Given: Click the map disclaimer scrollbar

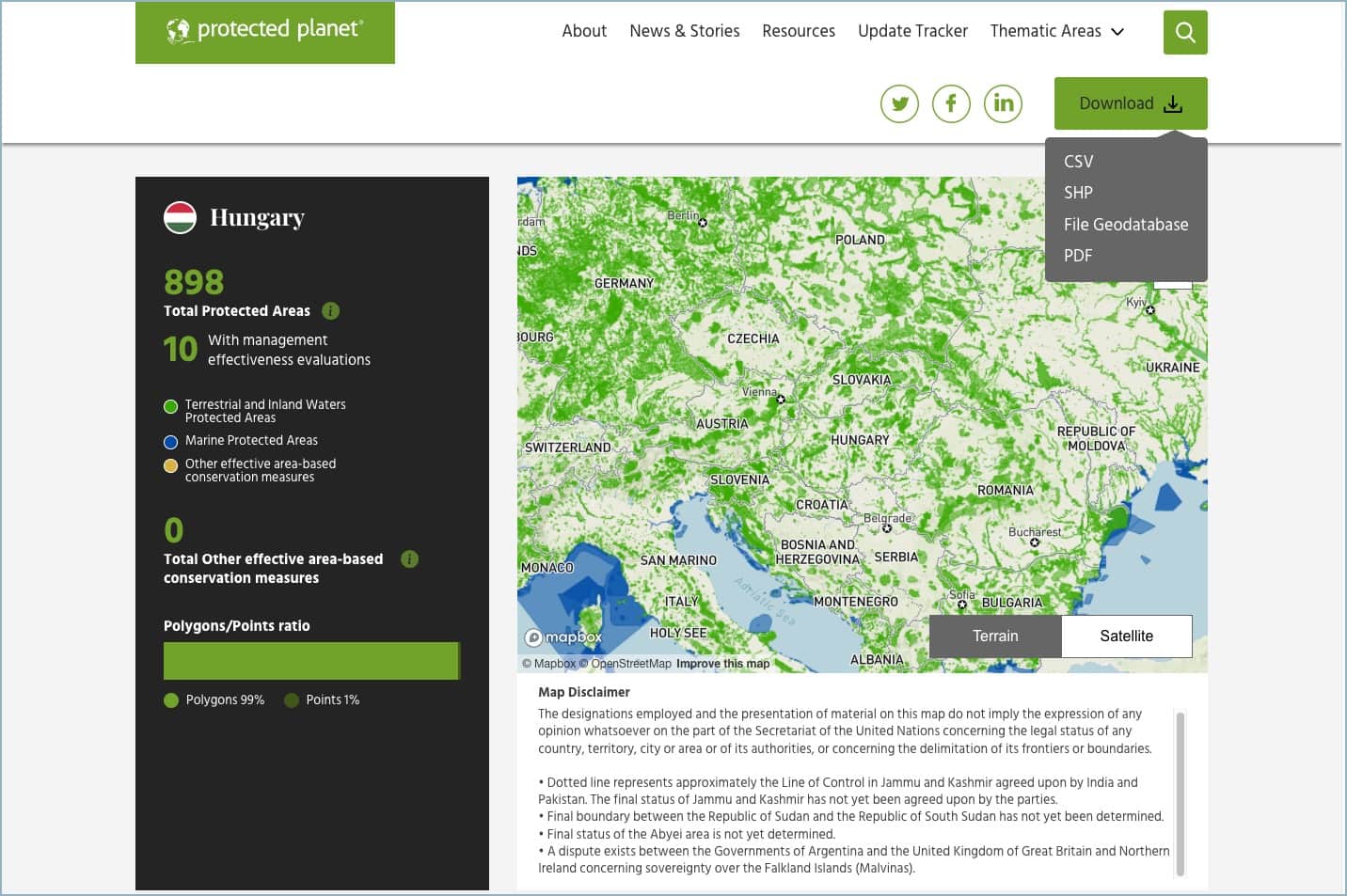Looking at the screenshot, I should coord(1180,794).
